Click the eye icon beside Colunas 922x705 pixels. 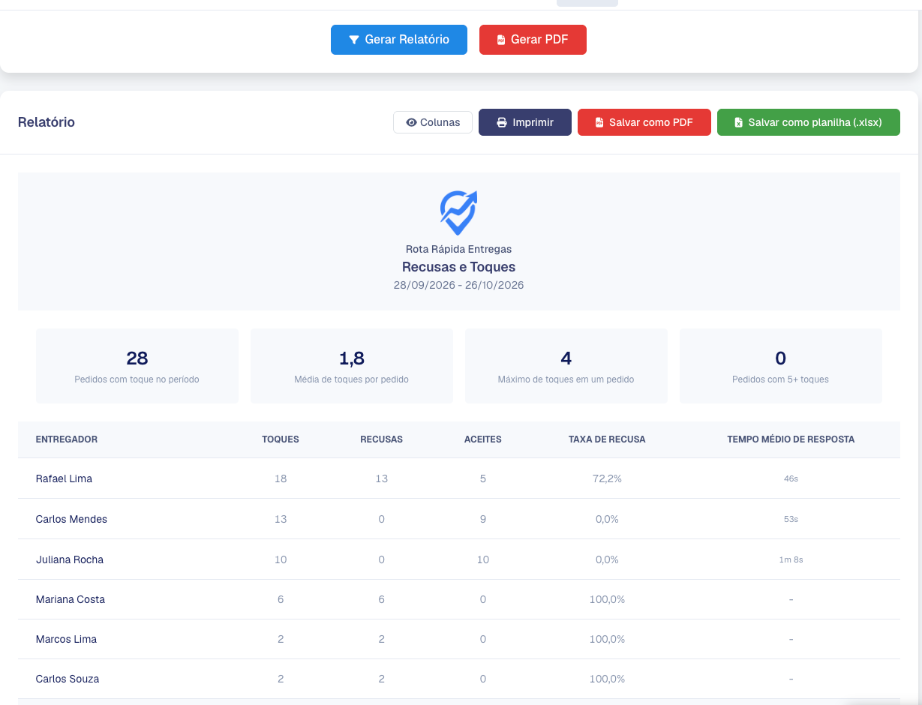pyautogui.click(x=412, y=122)
